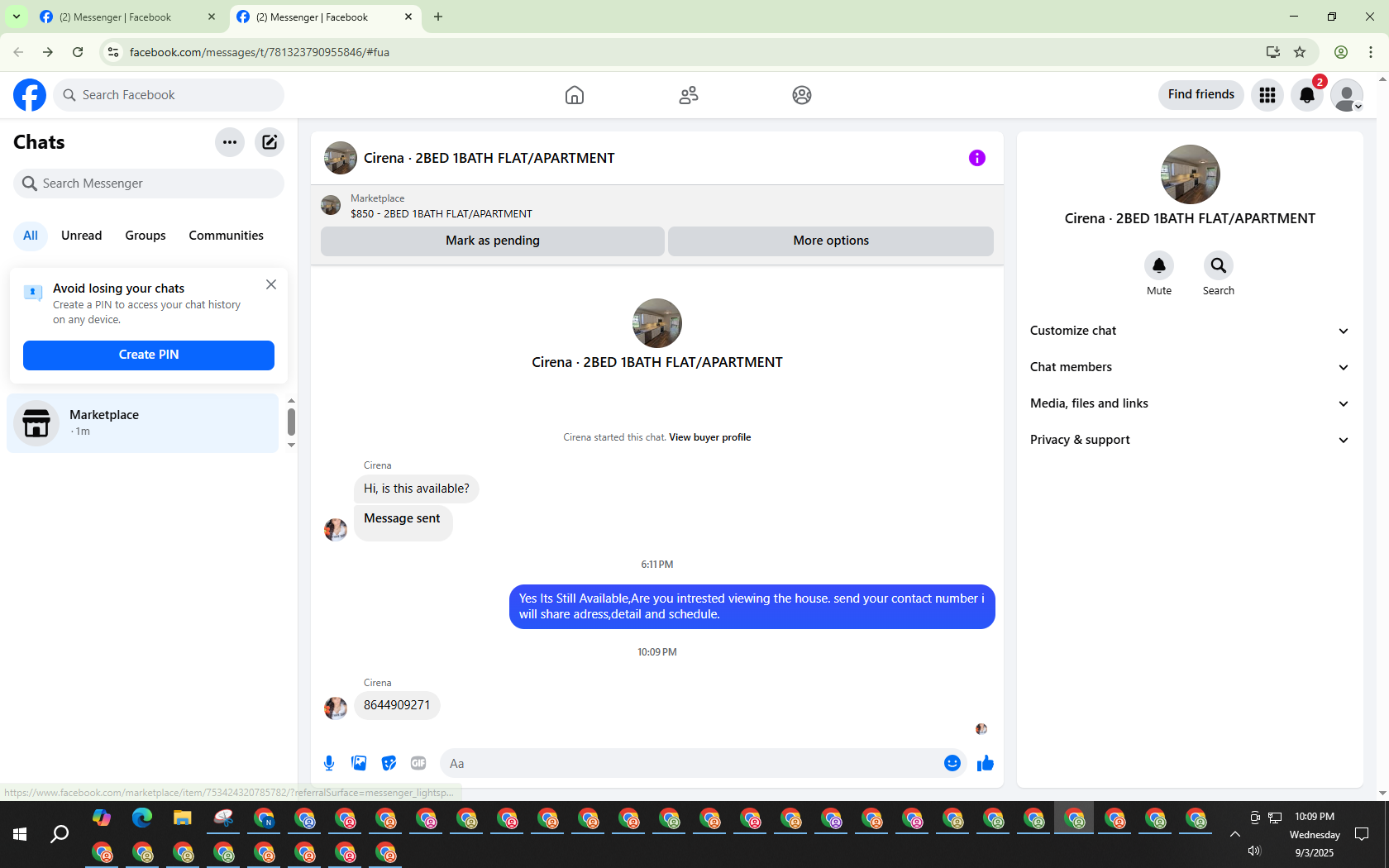Select the All chats filter tab
1389x868 pixels.
(31, 236)
